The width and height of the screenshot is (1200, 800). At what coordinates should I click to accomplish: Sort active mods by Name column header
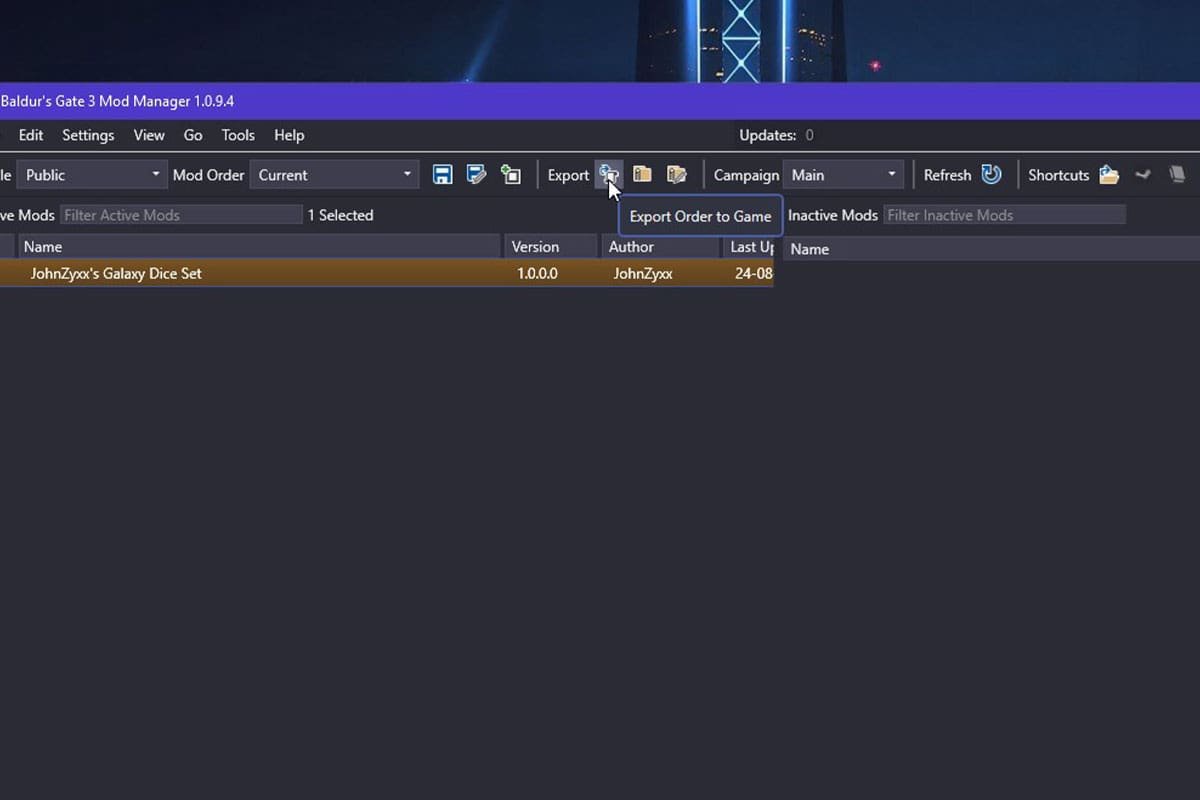259,247
